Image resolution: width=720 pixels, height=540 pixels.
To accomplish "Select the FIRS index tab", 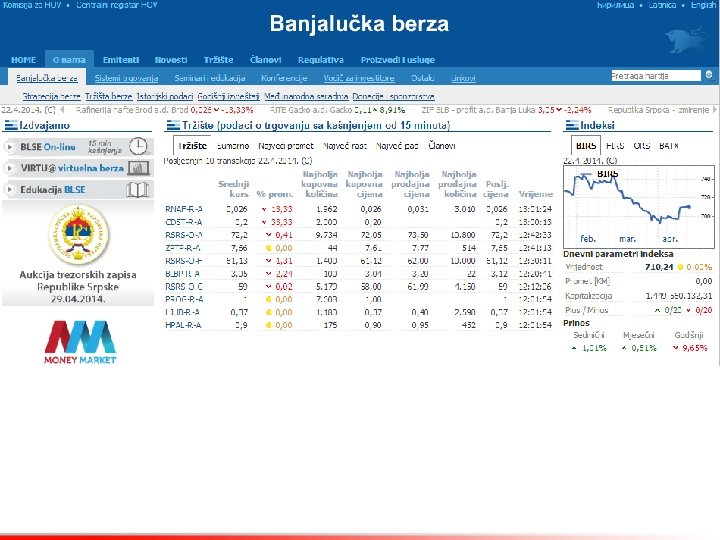I will (615, 146).
